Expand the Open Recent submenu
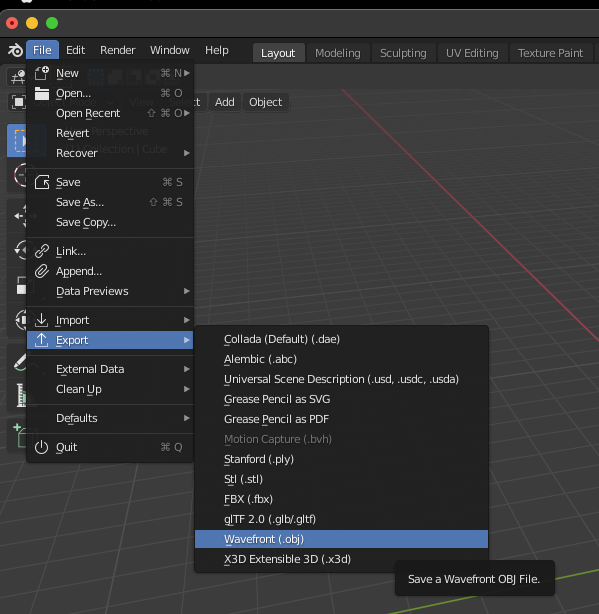599x614 pixels. (110, 113)
